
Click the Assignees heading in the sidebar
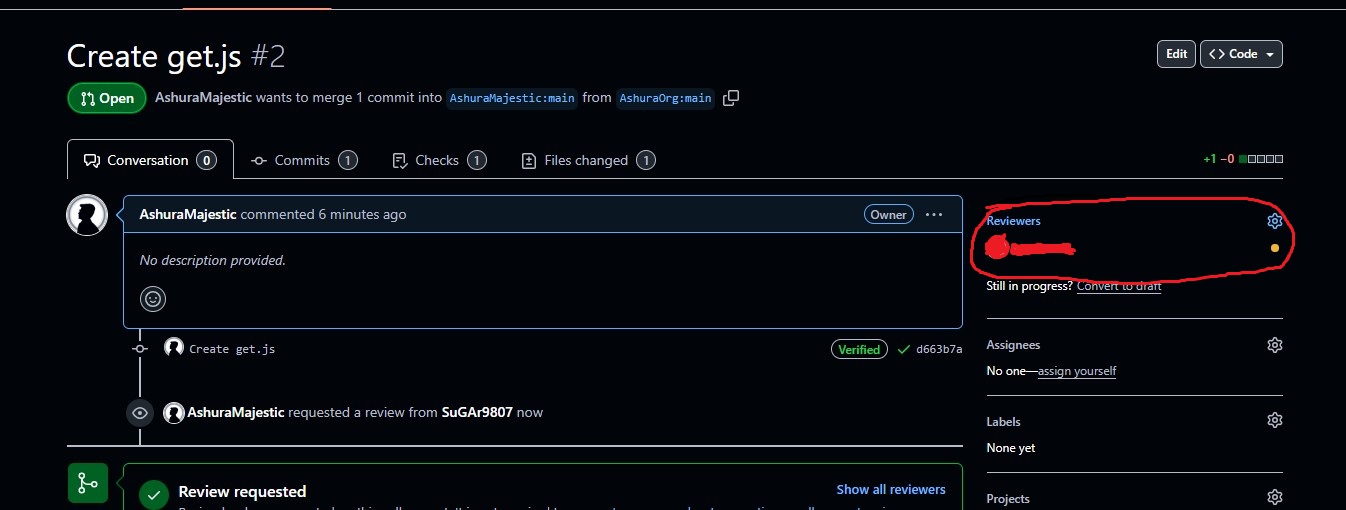(1013, 345)
